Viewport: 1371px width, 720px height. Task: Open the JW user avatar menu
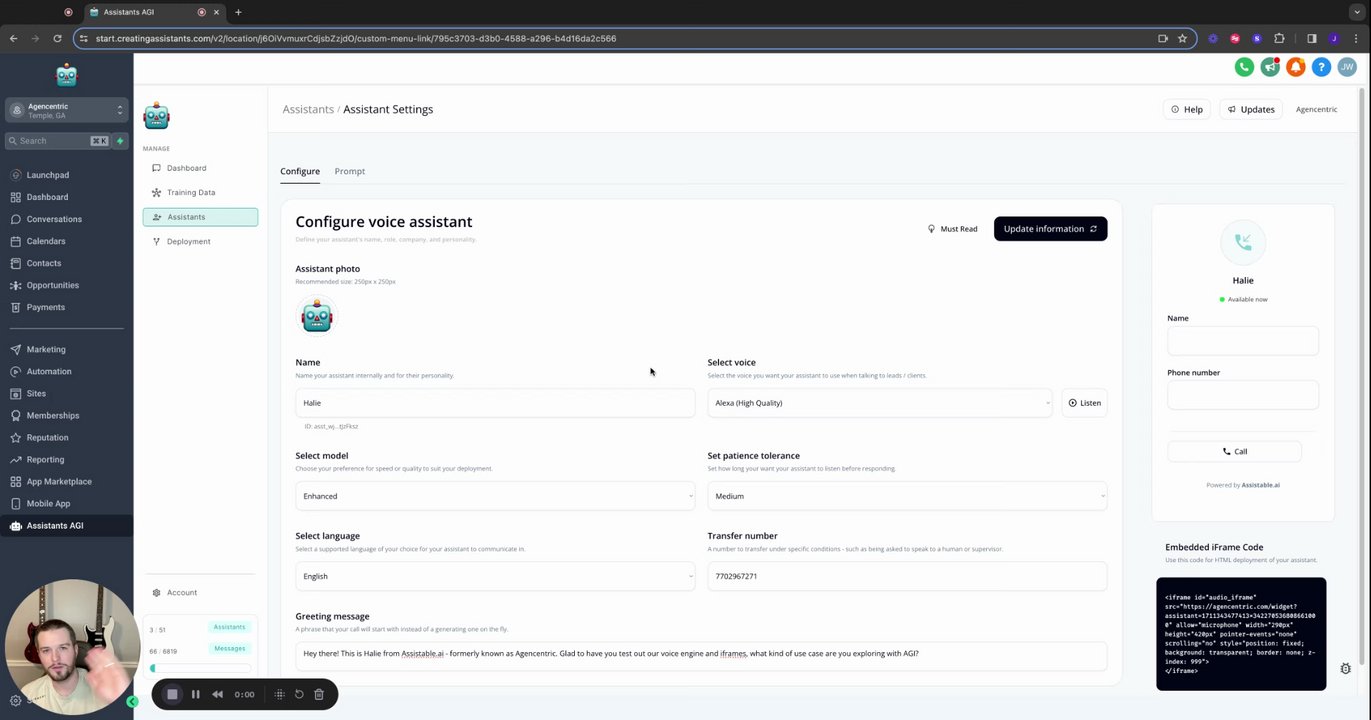click(x=1347, y=67)
